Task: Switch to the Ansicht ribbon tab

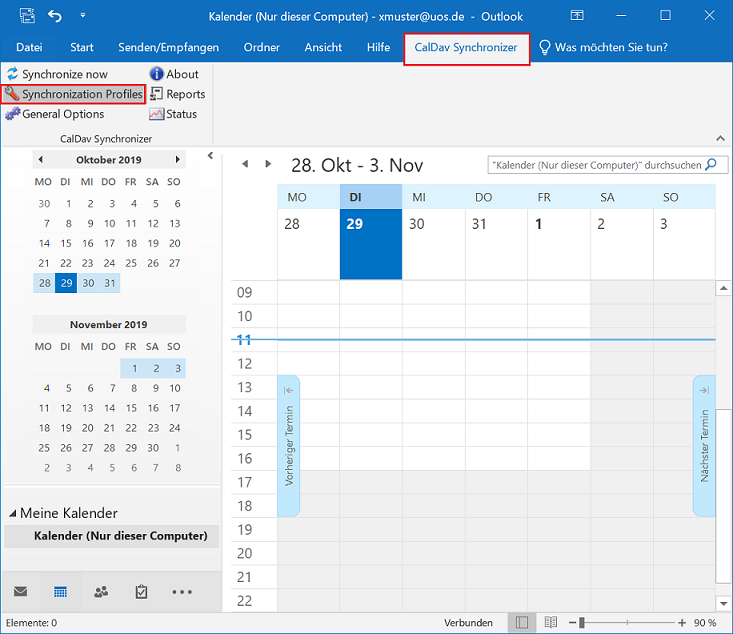Action: point(323,47)
